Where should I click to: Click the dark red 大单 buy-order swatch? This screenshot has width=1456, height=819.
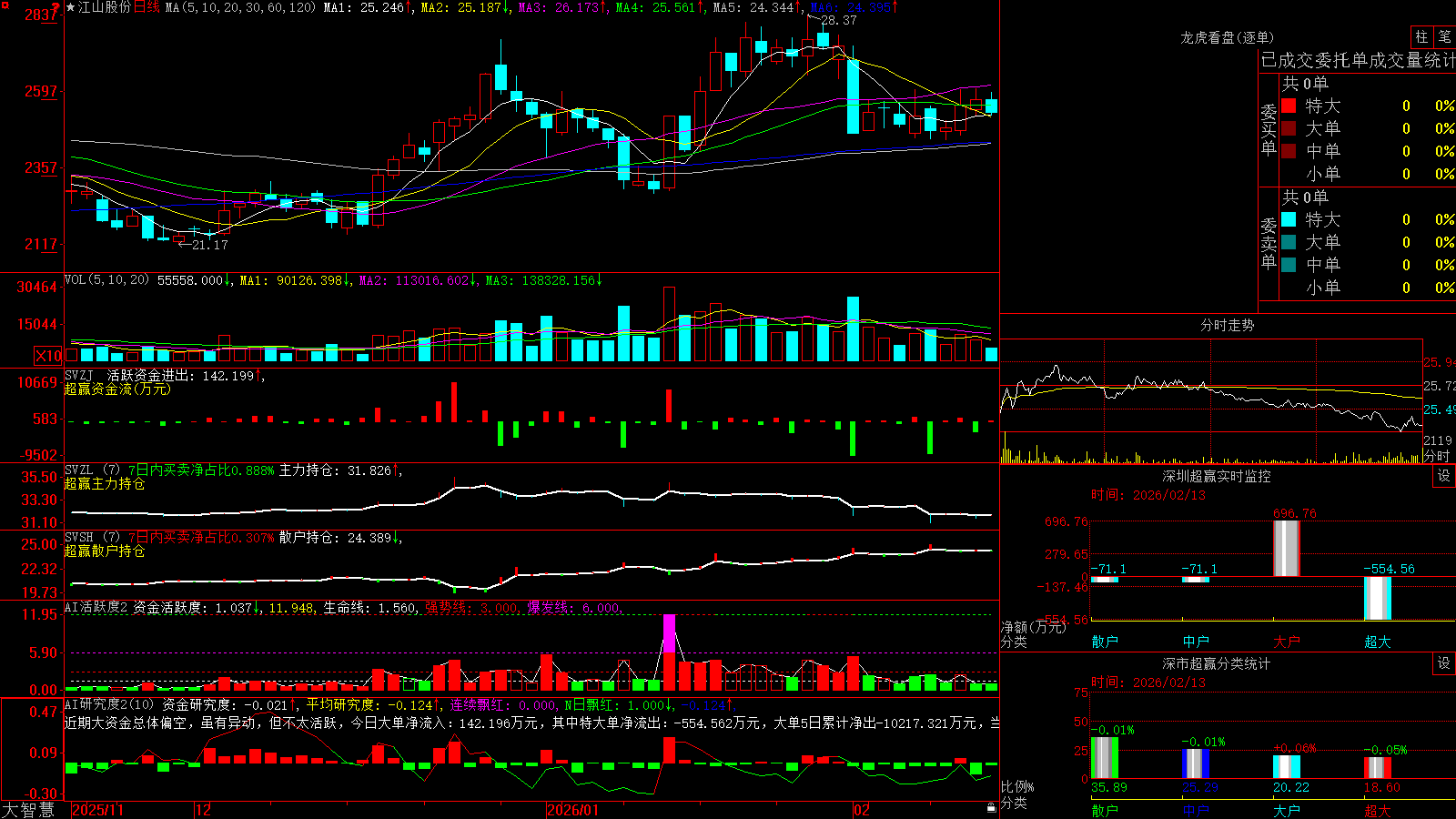(1289, 128)
